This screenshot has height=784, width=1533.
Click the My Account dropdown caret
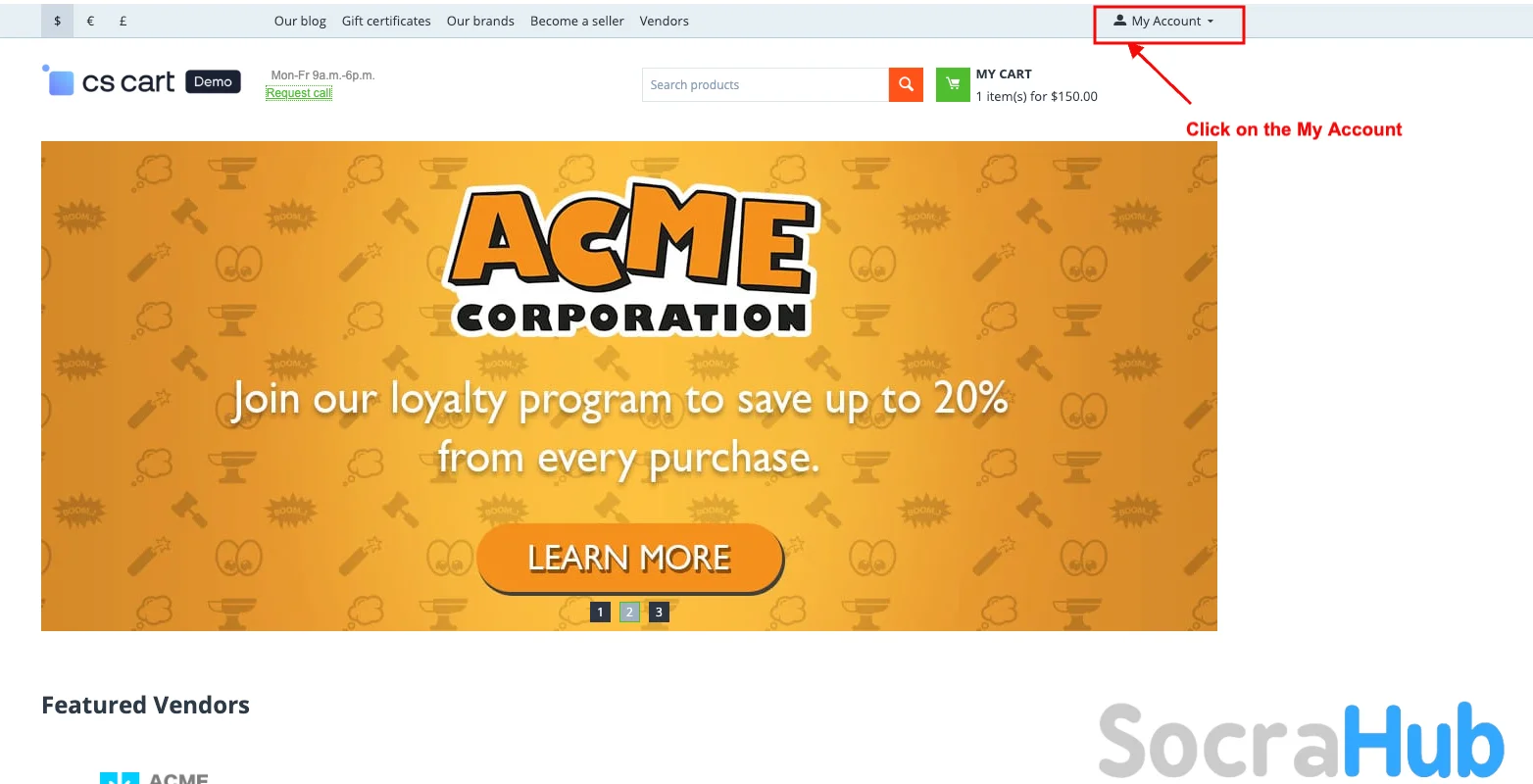click(1211, 22)
